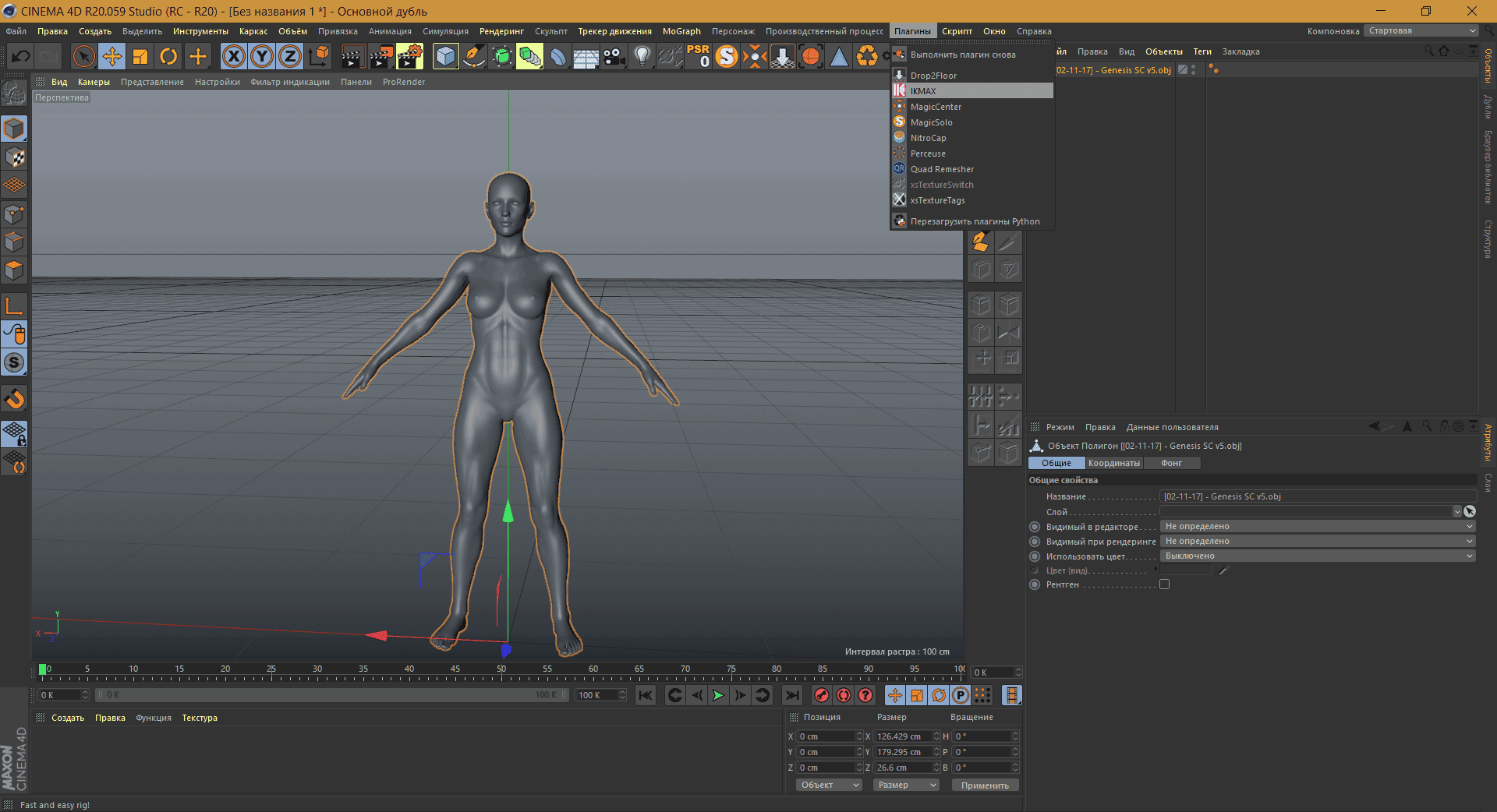This screenshot has width=1497, height=812.
Task: Toggle the X axis lock
Action: click(x=233, y=56)
